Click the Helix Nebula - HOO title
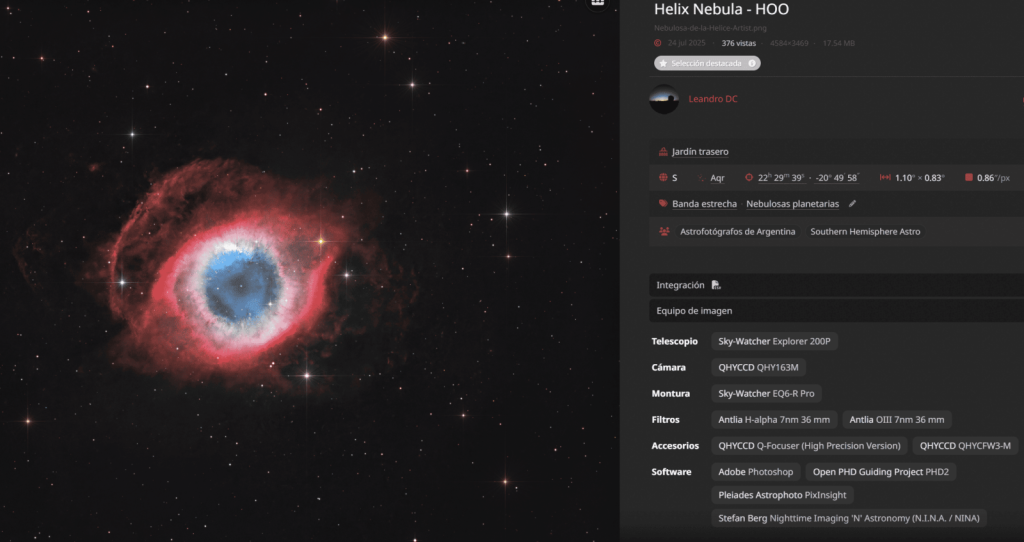Screen dimensions: 1024x542 pyautogui.click(x=721, y=10)
